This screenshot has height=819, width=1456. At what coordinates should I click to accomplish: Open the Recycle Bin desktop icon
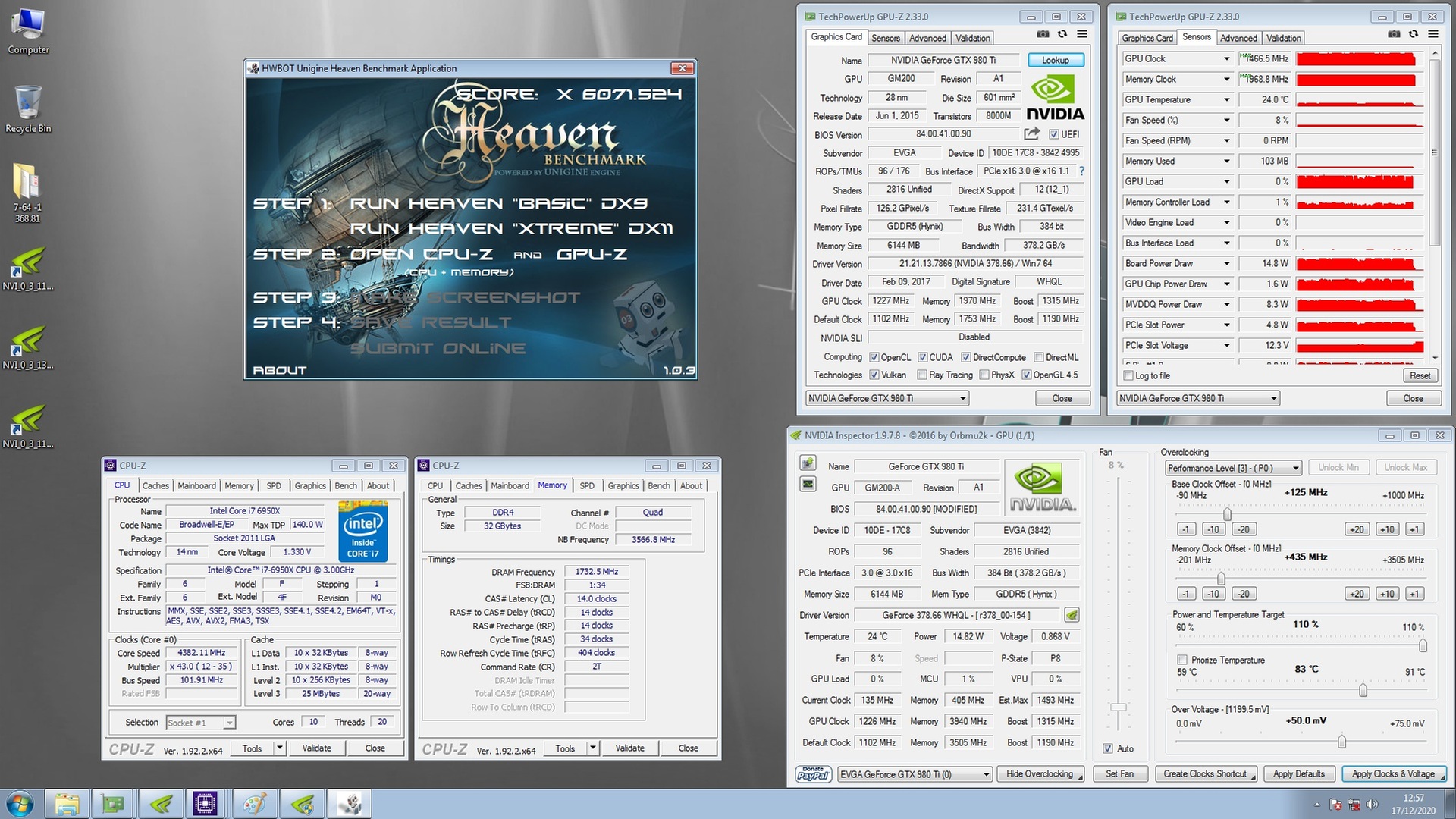click(28, 109)
